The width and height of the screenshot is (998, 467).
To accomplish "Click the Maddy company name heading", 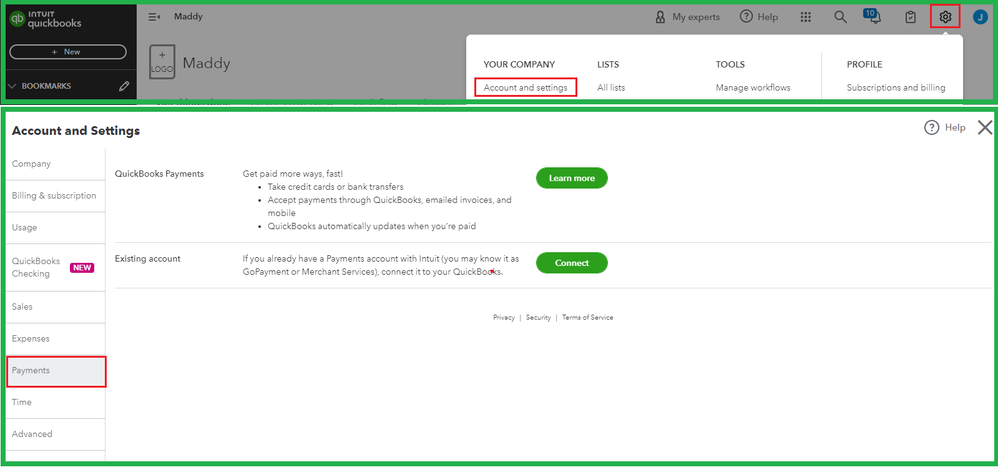I will click(x=206, y=63).
